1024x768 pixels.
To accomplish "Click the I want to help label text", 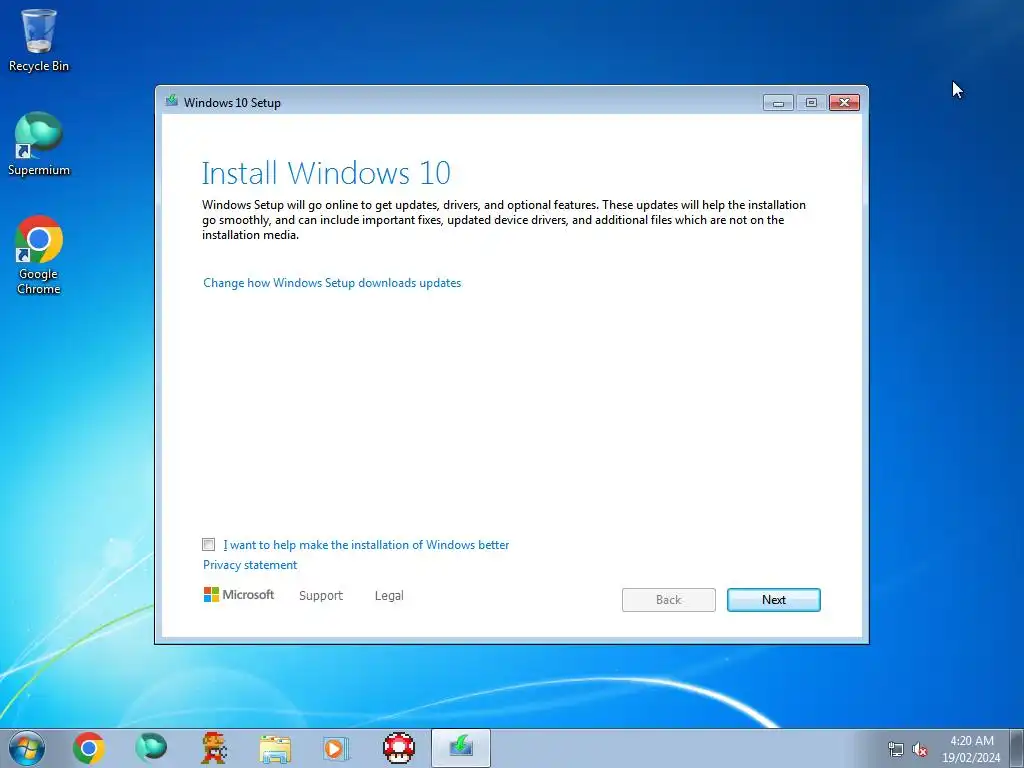I will [366, 545].
